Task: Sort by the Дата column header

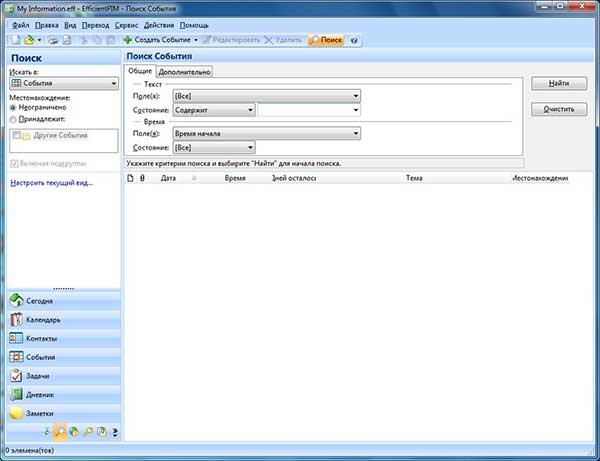Action: click(168, 178)
